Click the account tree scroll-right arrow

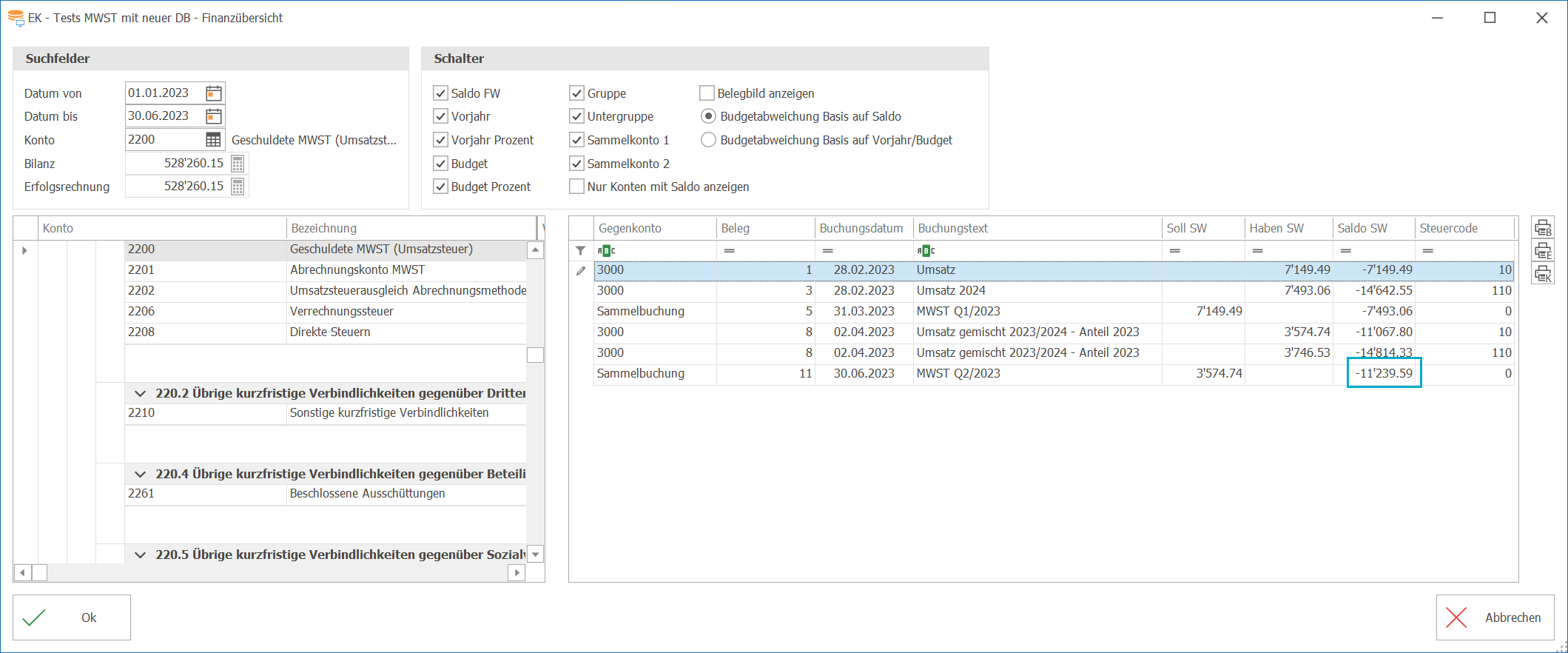point(517,572)
